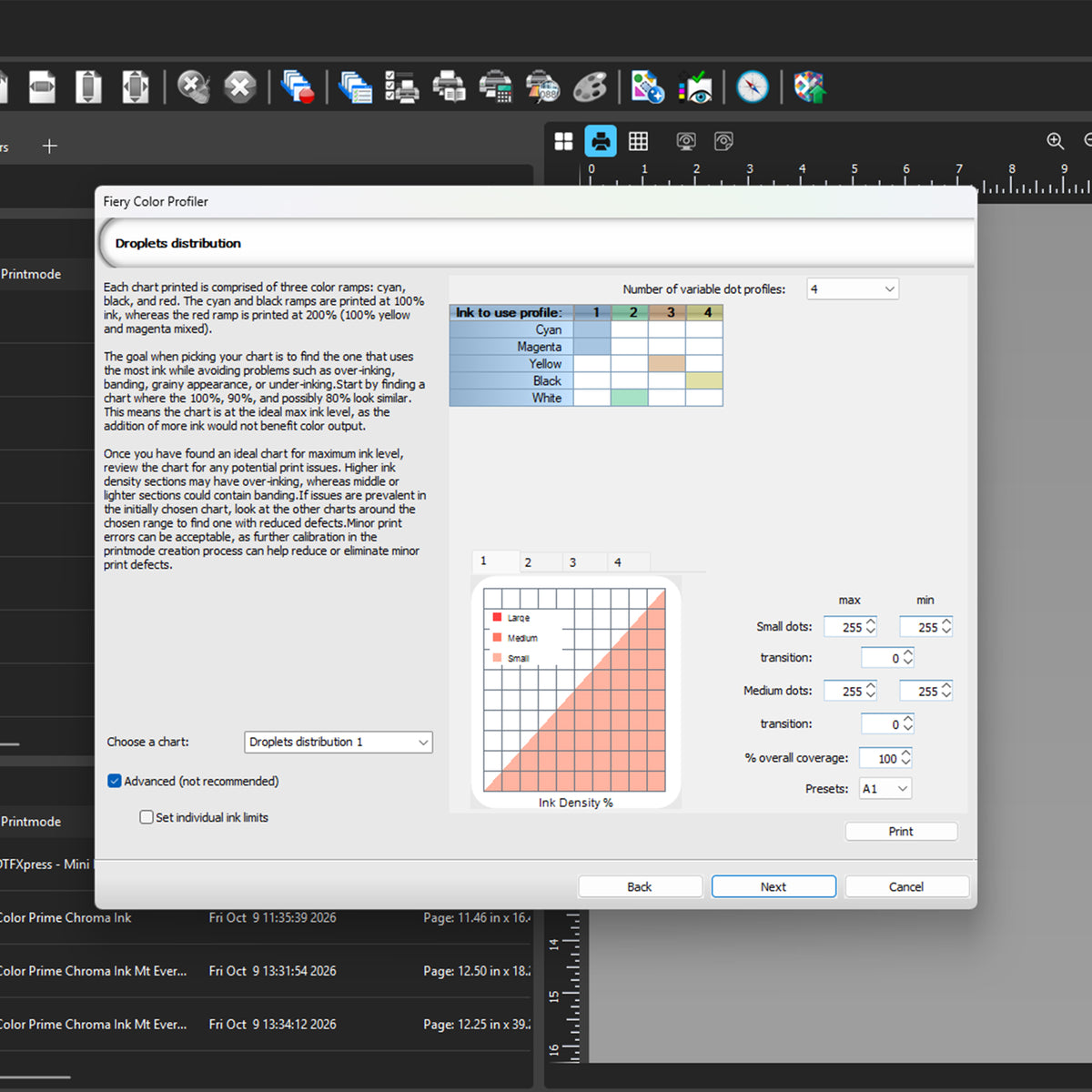The width and height of the screenshot is (1092, 1092).
Task: Click Next to continue the profiler
Action: pos(773,886)
